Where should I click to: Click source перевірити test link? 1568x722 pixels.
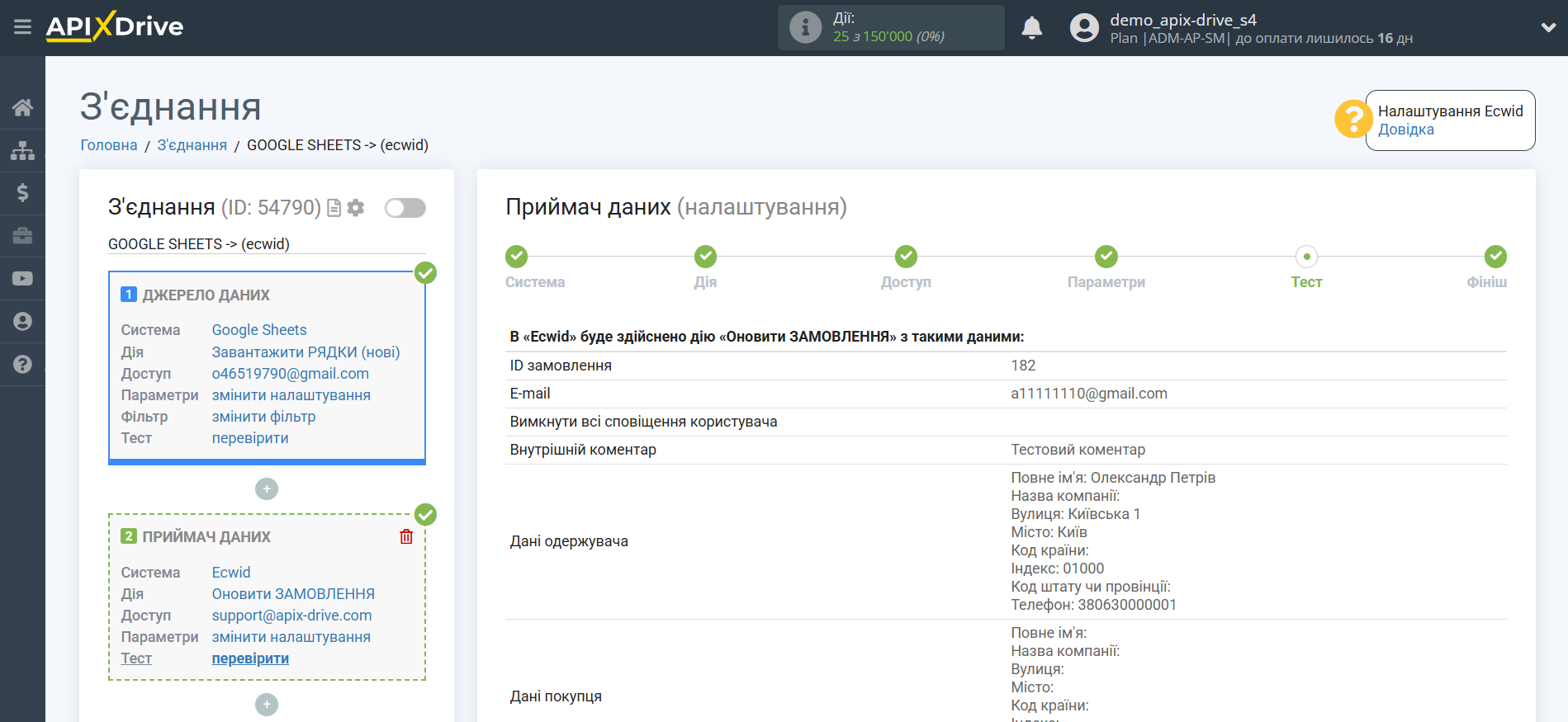250,438
